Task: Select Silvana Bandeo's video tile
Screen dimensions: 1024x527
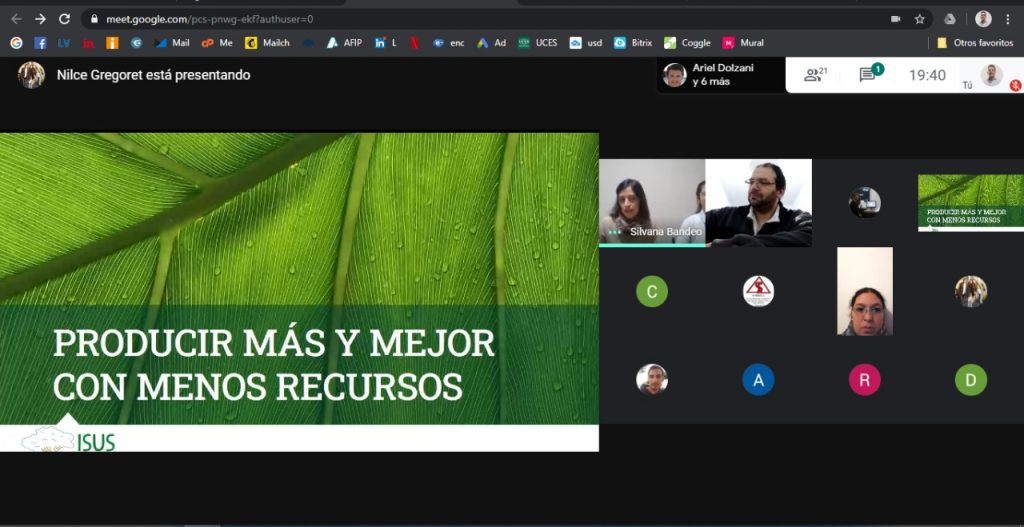Action: (x=652, y=202)
